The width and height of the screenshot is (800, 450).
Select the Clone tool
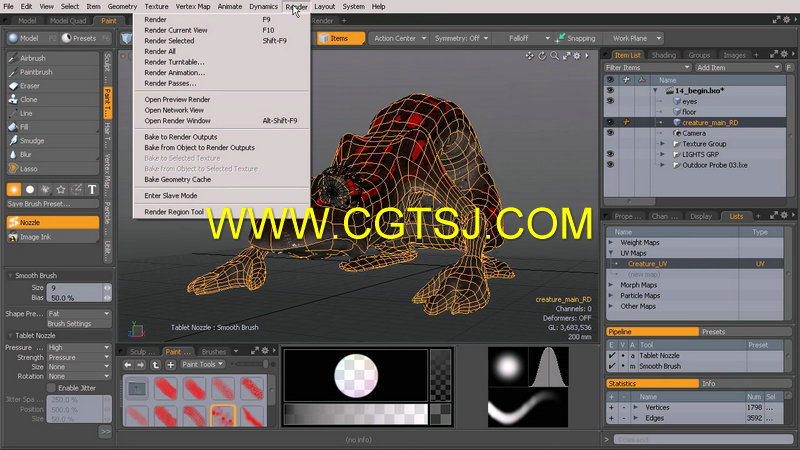click(x=53, y=99)
